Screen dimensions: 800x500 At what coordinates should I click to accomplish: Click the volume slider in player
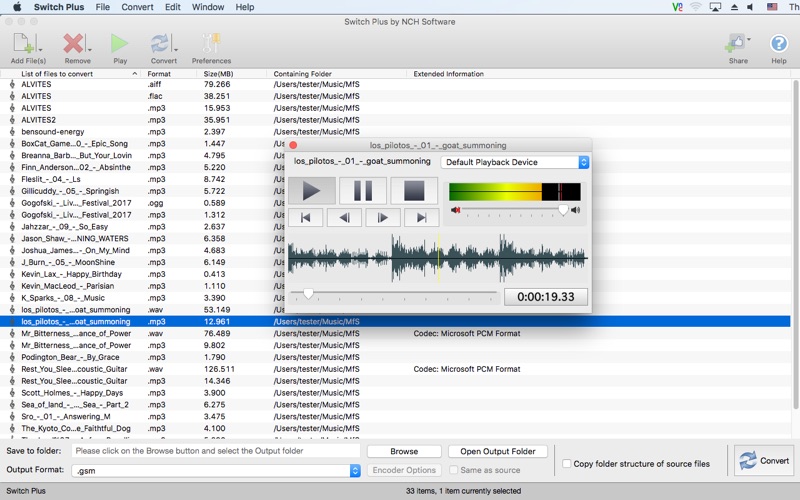[563, 210]
